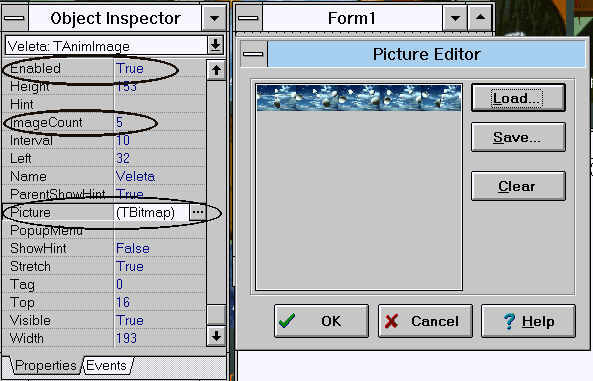Screen dimensions: 593x381
Task: Select the Enabled property value True
Action: pyautogui.click(x=130, y=68)
